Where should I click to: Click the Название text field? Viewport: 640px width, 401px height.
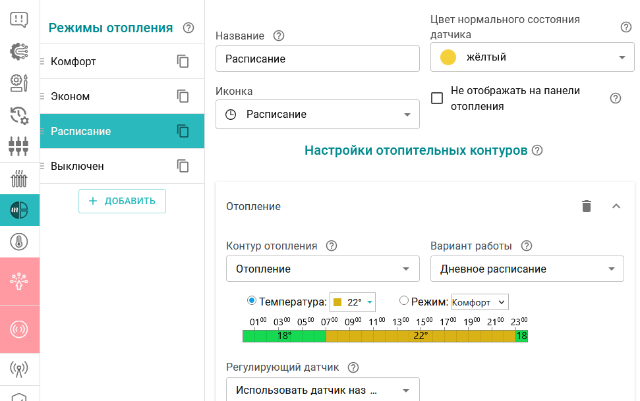point(317,59)
